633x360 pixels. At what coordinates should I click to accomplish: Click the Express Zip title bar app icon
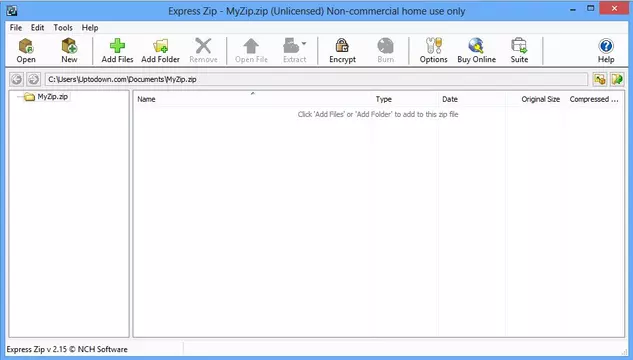pos(12,10)
